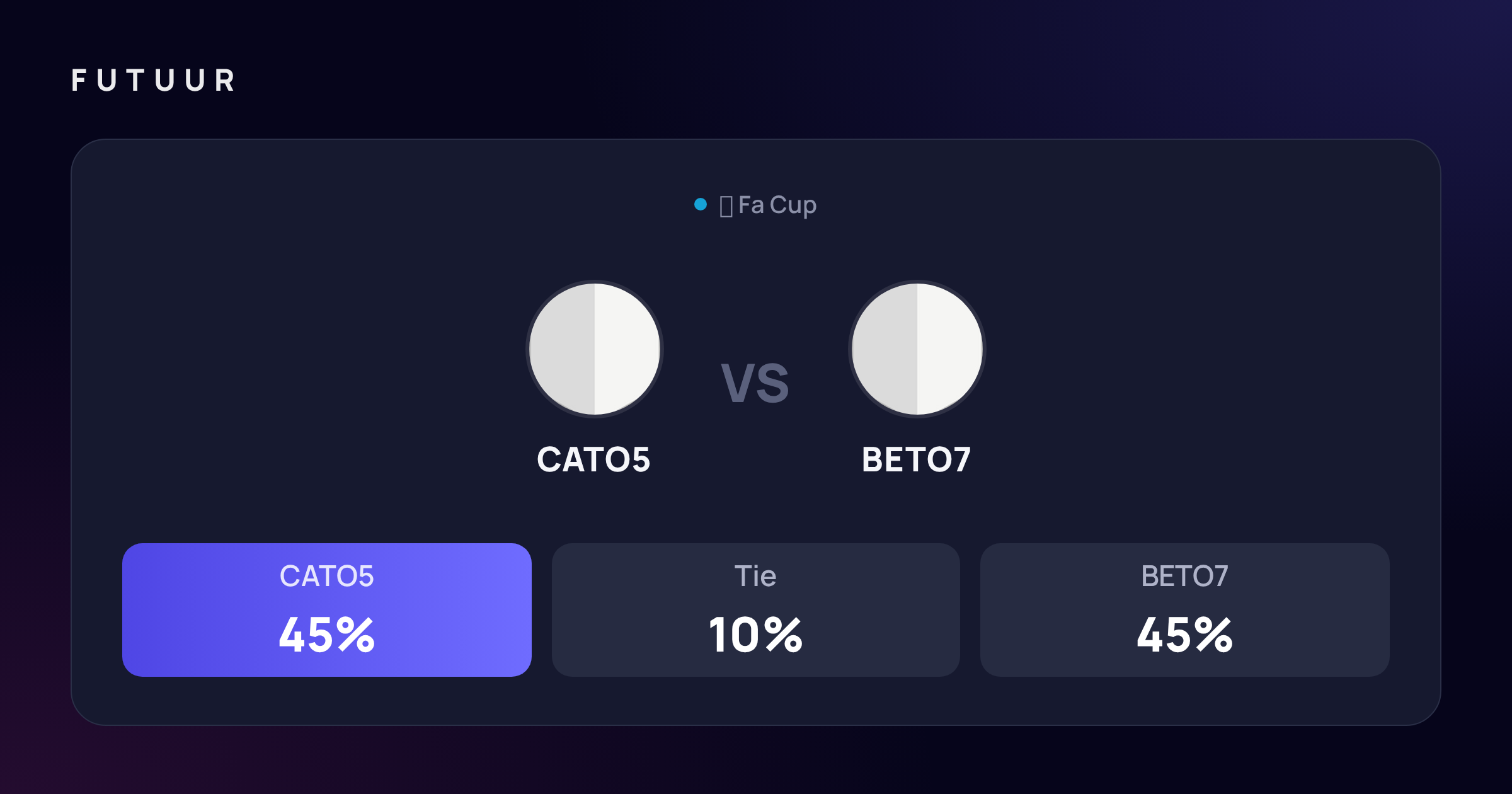1512x794 pixels.
Task: Select the BETO7 team crest circle
Action: click(917, 348)
